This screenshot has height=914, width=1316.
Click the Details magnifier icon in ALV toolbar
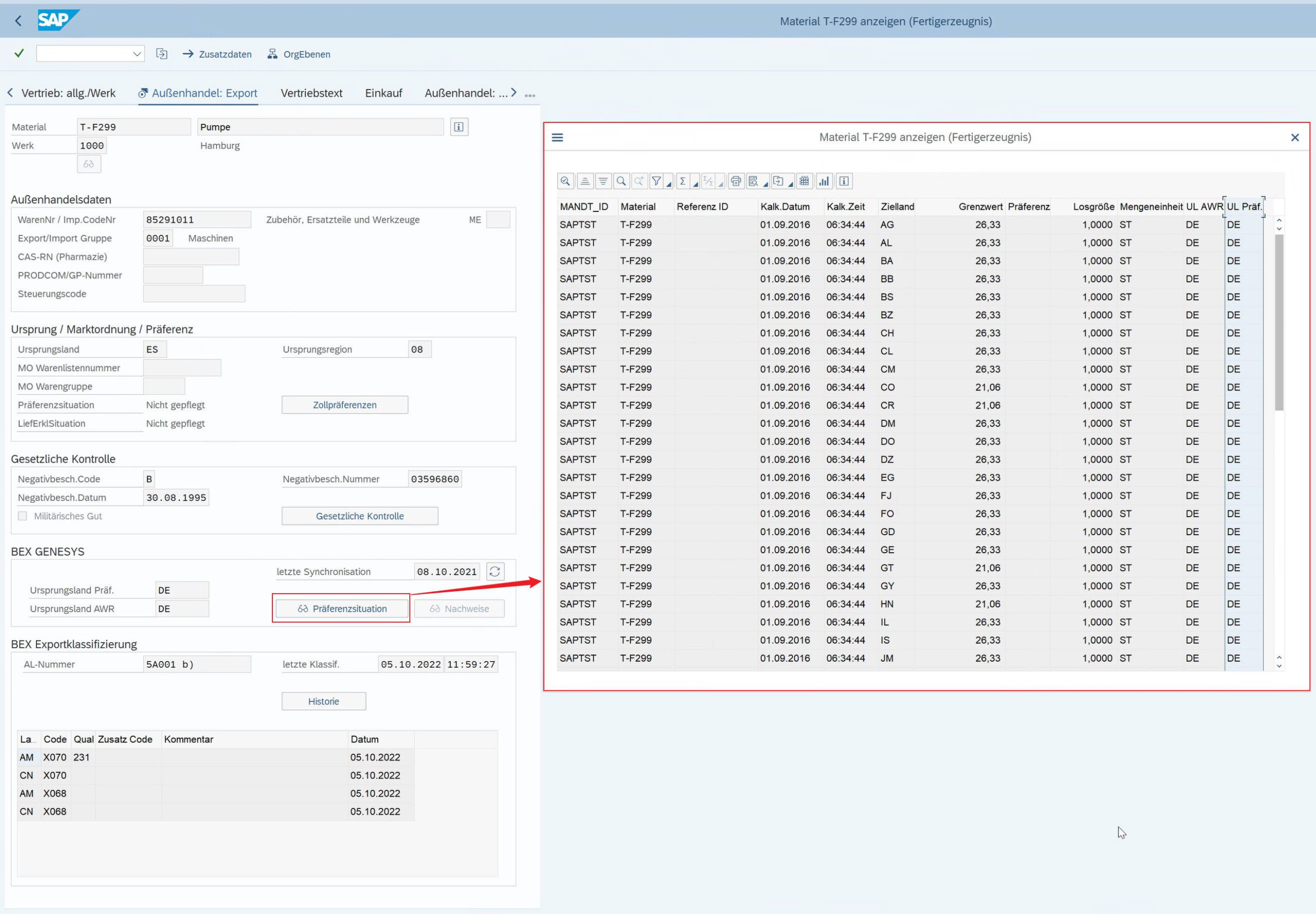point(565,181)
